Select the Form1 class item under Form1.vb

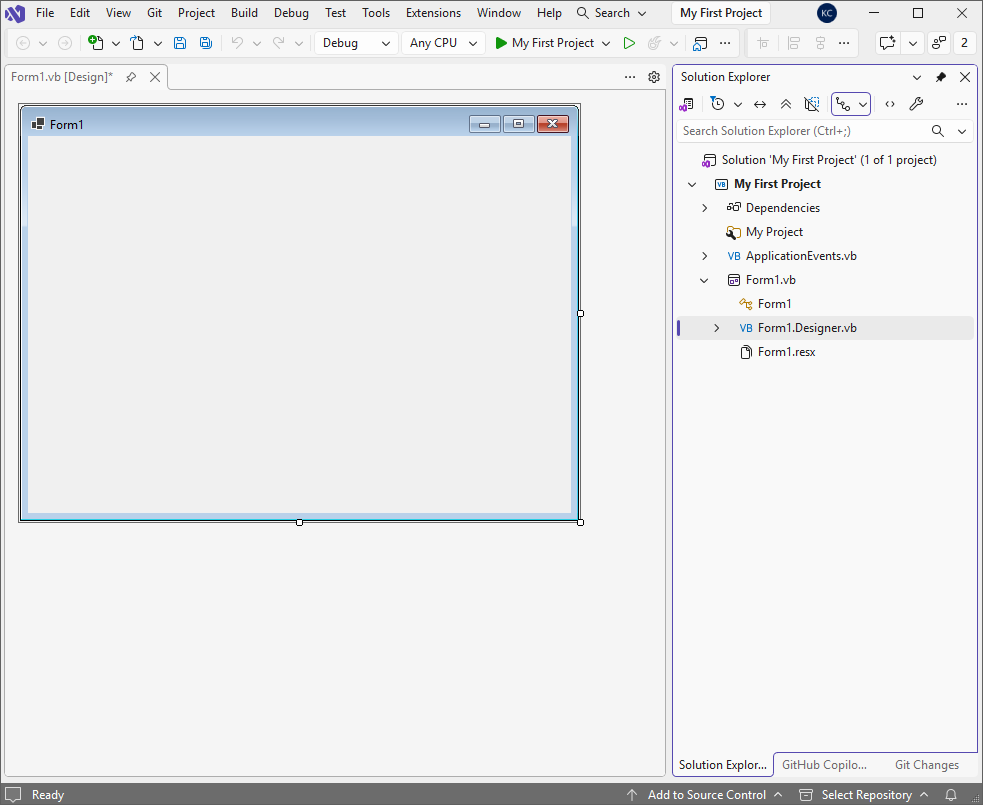pyautogui.click(x=774, y=304)
